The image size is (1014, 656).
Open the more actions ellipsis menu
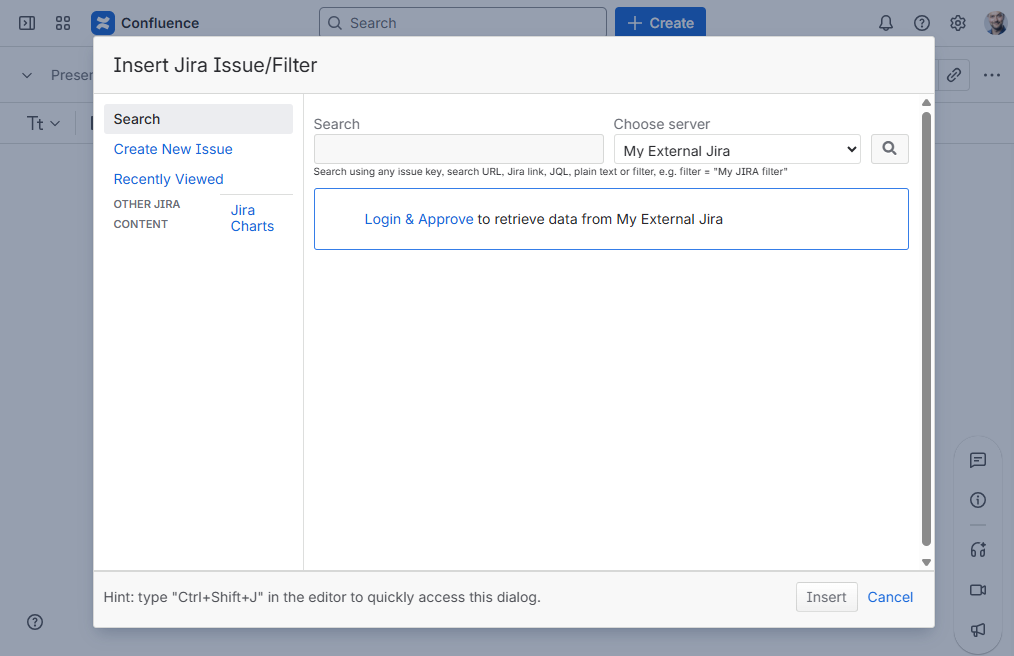tap(991, 75)
